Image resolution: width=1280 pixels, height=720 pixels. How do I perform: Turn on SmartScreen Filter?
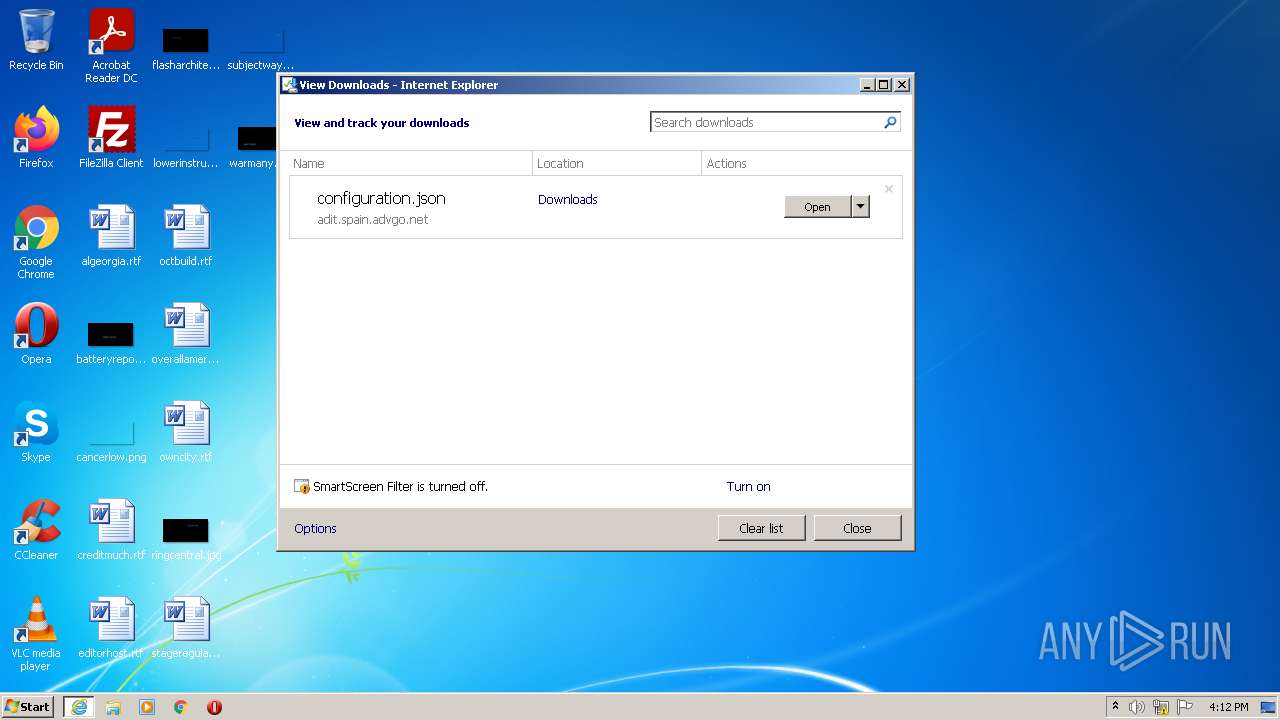click(x=748, y=486)
